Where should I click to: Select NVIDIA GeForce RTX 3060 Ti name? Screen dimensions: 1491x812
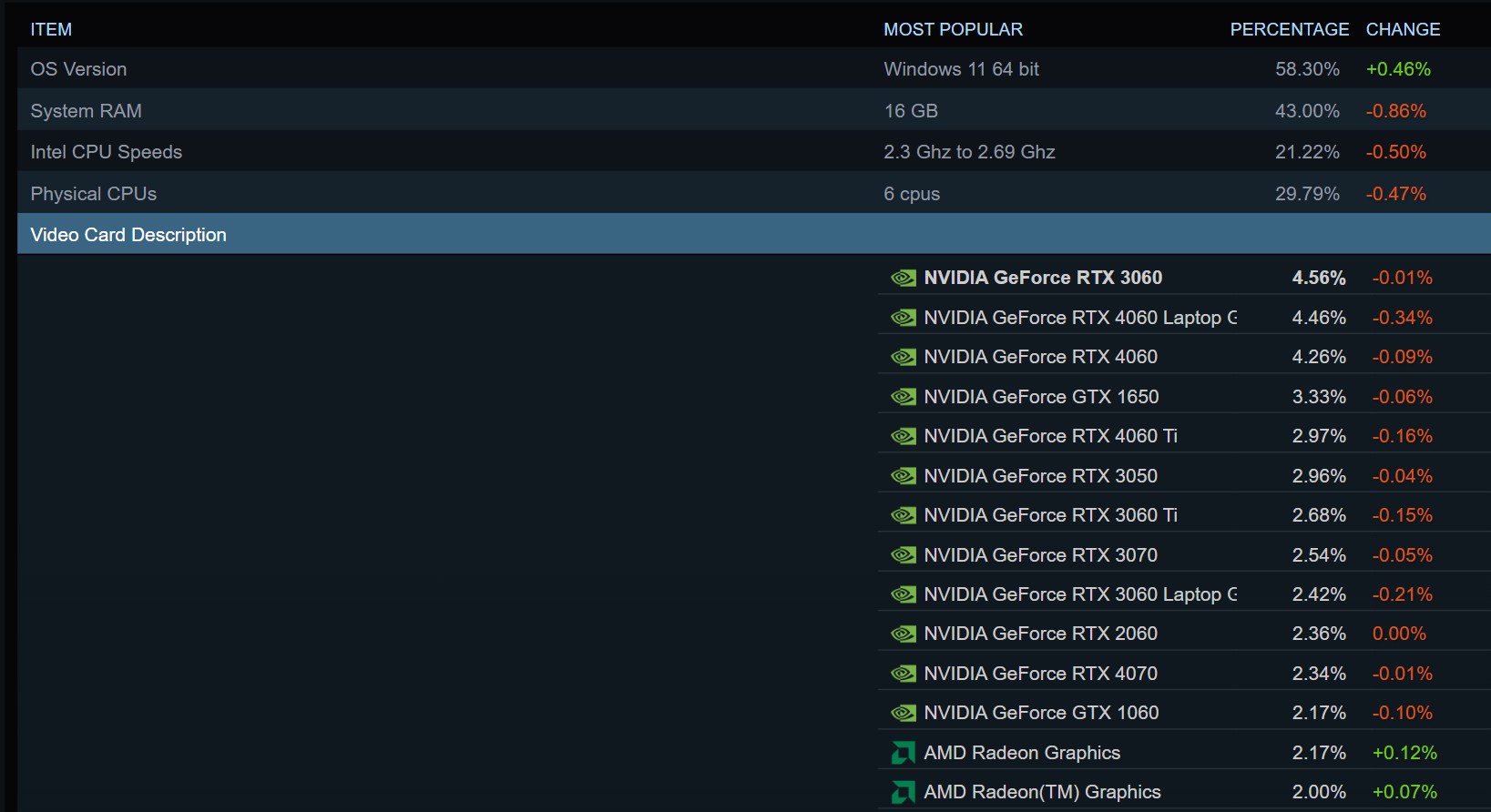pos(1050,515)
